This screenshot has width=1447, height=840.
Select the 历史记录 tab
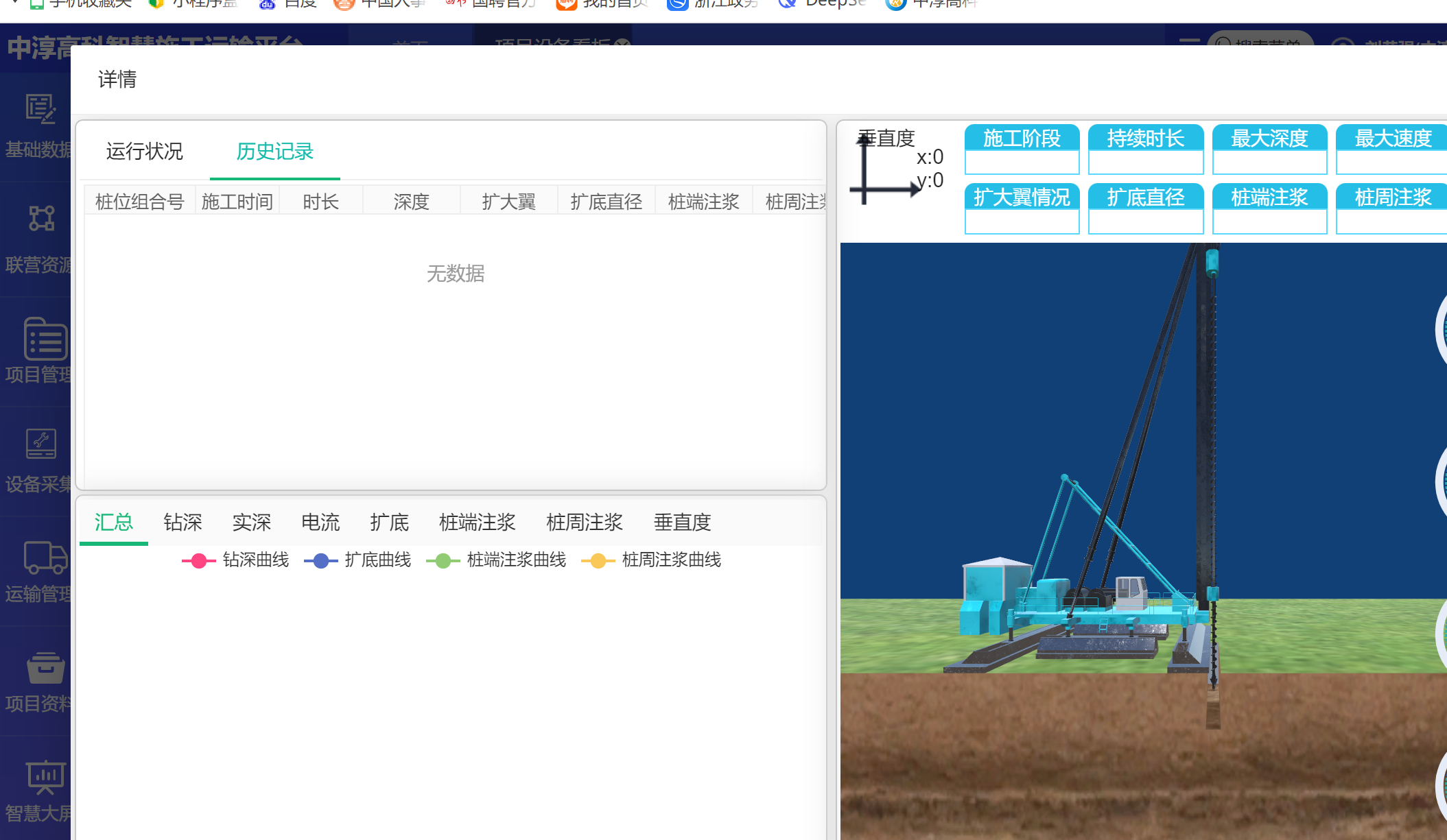click(x=274, y=152)
